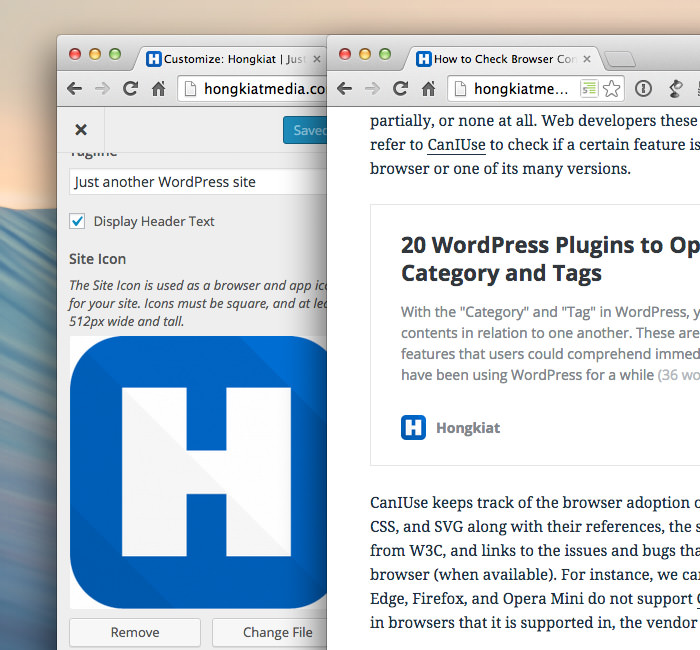
Task: Bookmark page with the star icon
Action: 611,88
